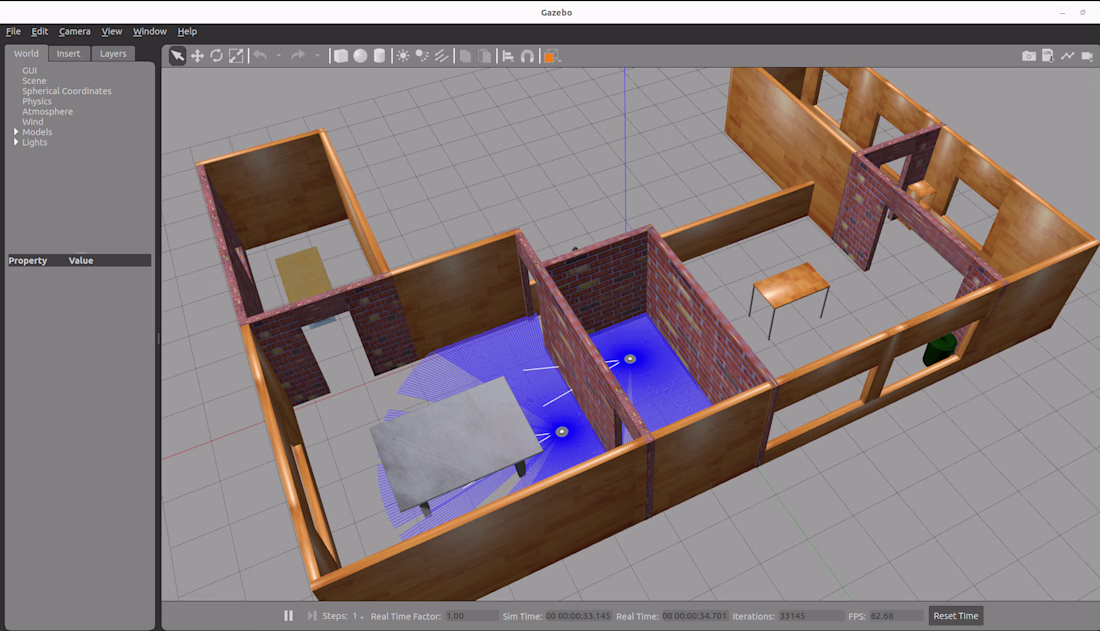Select Scene in the world tree
This screenshot has width=1100, height=631.
pos(34,81)
